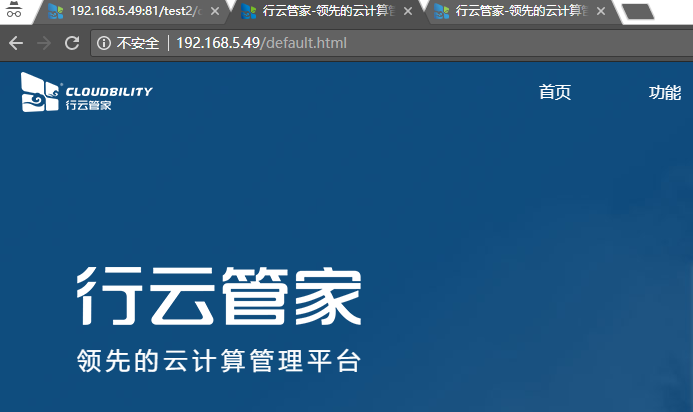This screenshot has width=693, height=412.
Task: Open the 首页 navigation link
Action: [555, 92]
